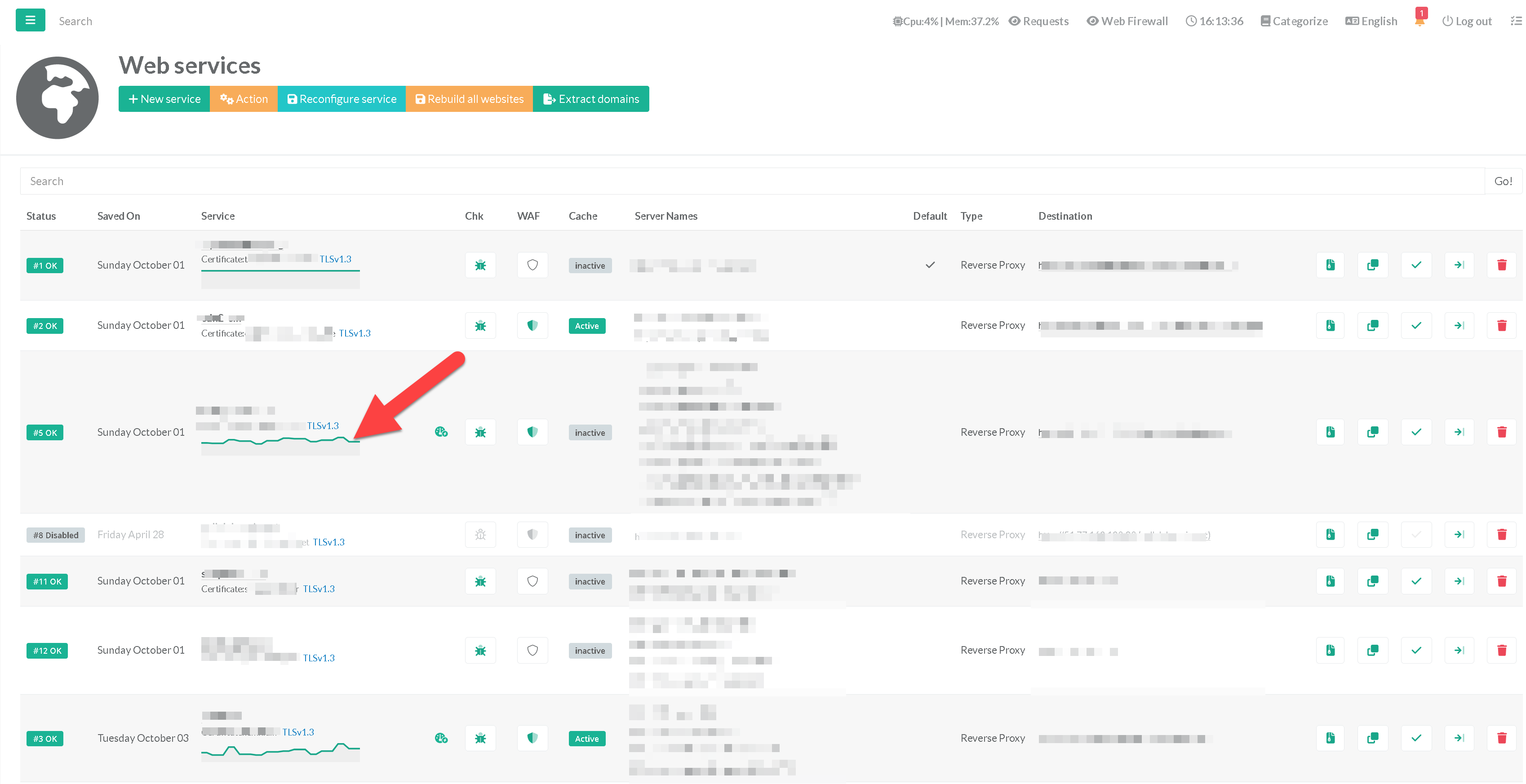1526x784 pixels.
Task: Open the Action dropdown button
Action: (x=244, y=99)
